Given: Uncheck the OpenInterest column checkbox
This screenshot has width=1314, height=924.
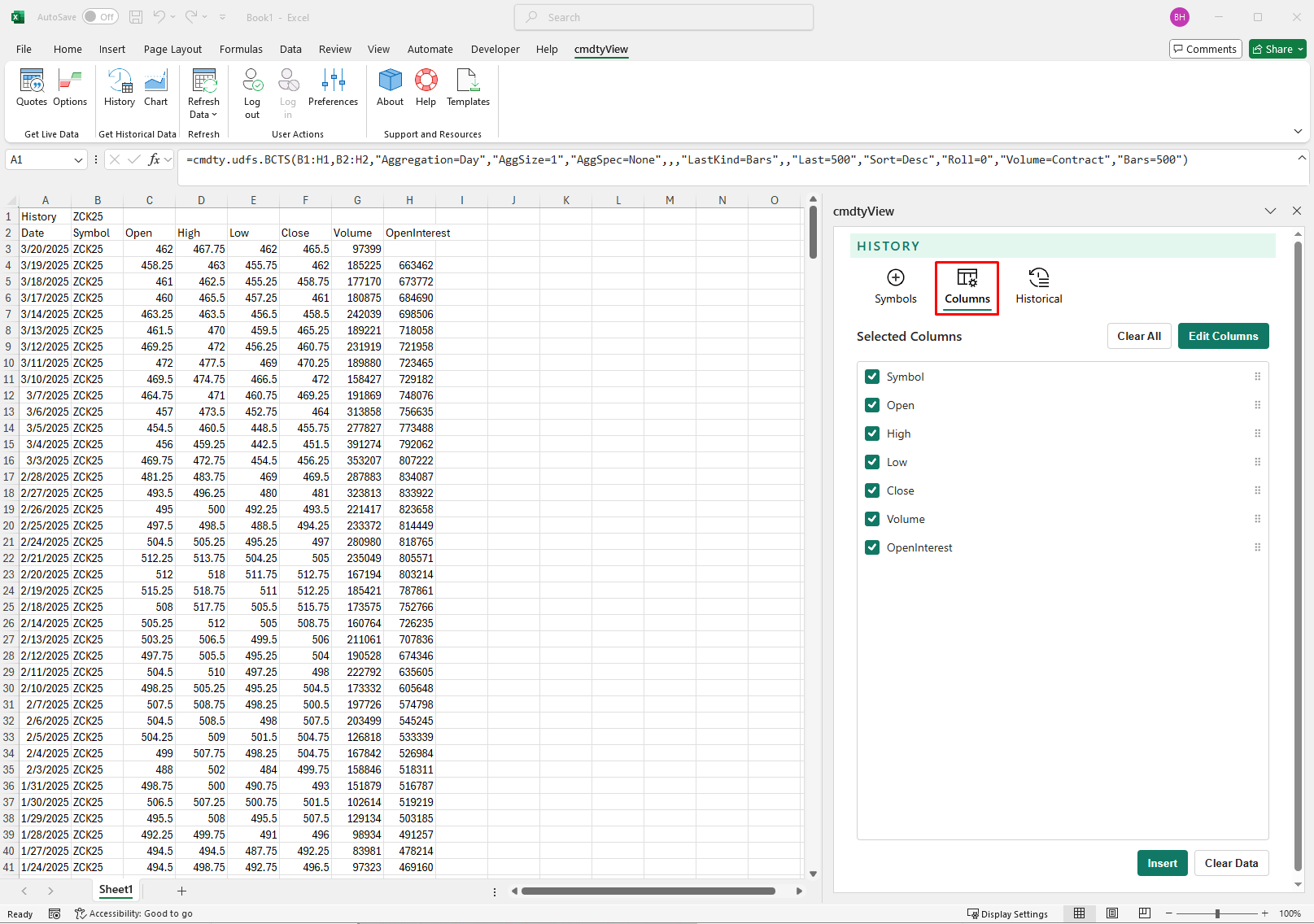Looking at the screenshot, I should click(872, 547).
